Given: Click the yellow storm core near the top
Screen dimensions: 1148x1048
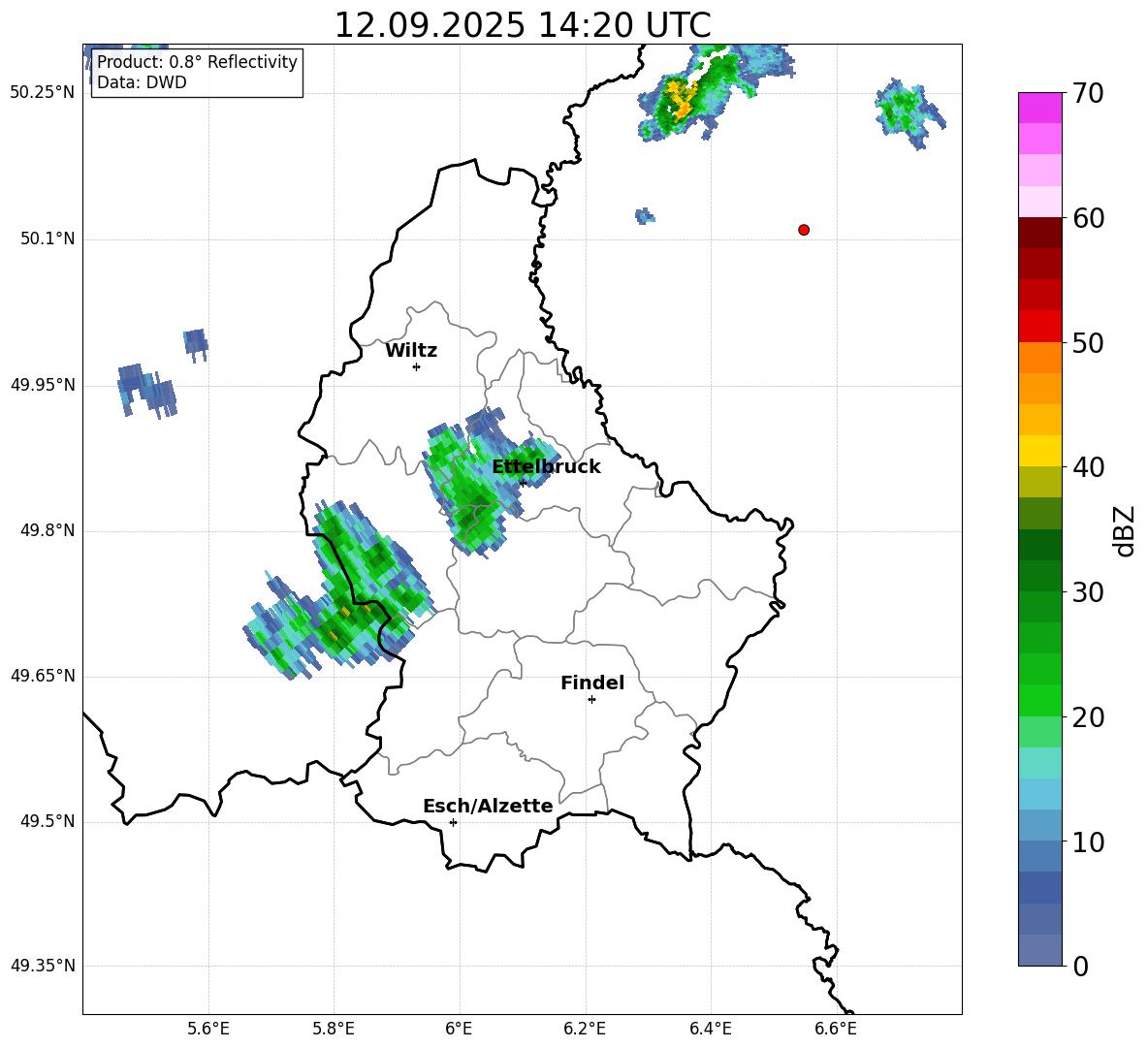Looking at the screenshot, I should point(680,100).
